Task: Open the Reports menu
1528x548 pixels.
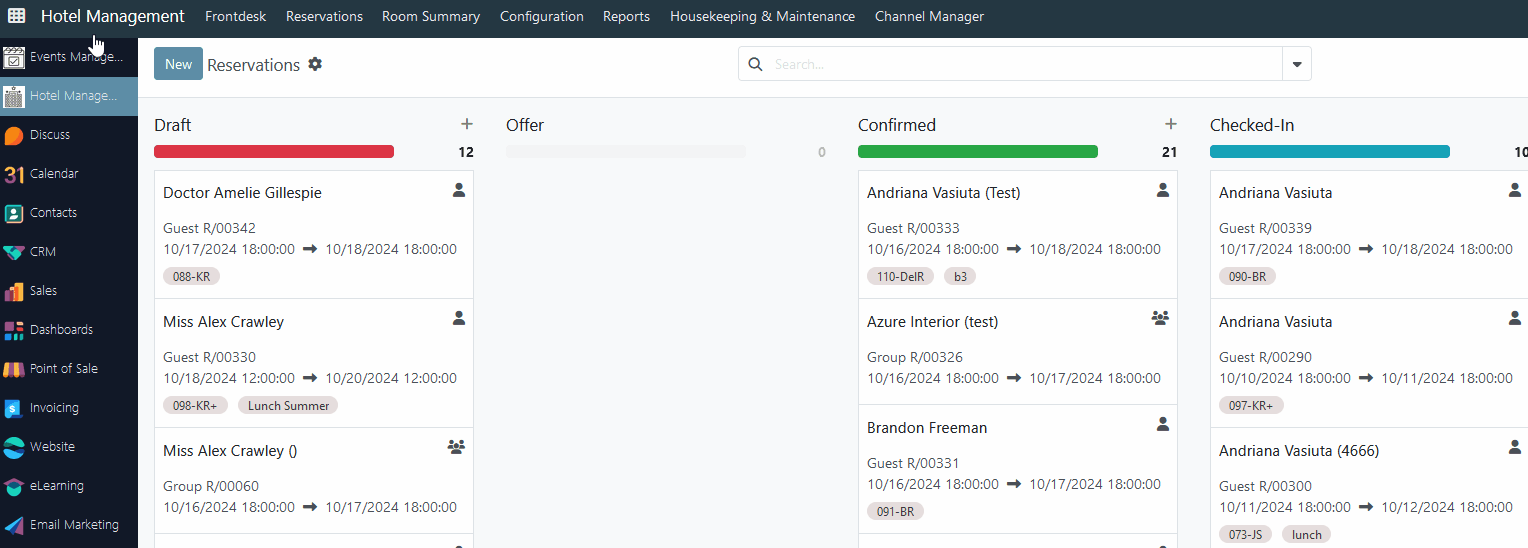Action: point(626,16)
